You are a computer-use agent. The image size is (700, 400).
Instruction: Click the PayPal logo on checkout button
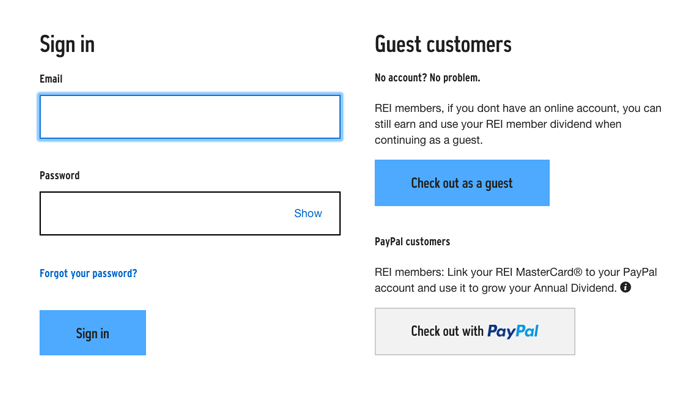coord(513,331)
